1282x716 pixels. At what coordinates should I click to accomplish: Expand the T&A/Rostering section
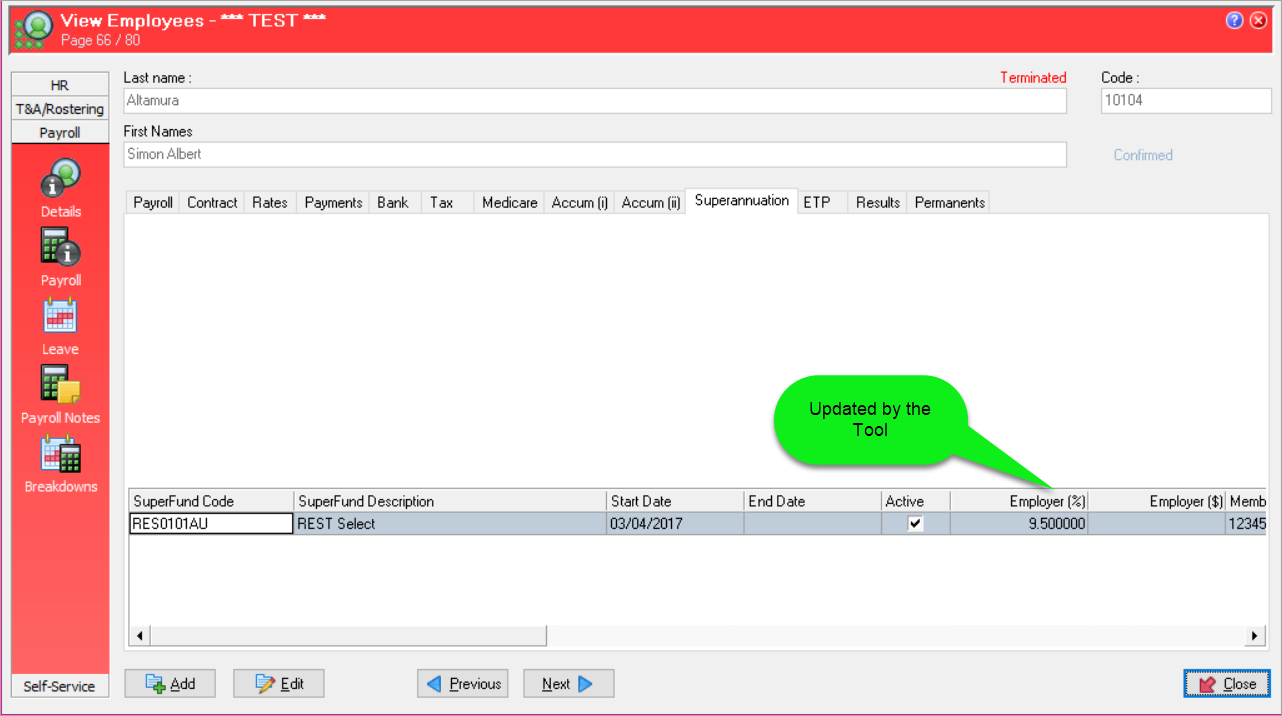(60, 109)
